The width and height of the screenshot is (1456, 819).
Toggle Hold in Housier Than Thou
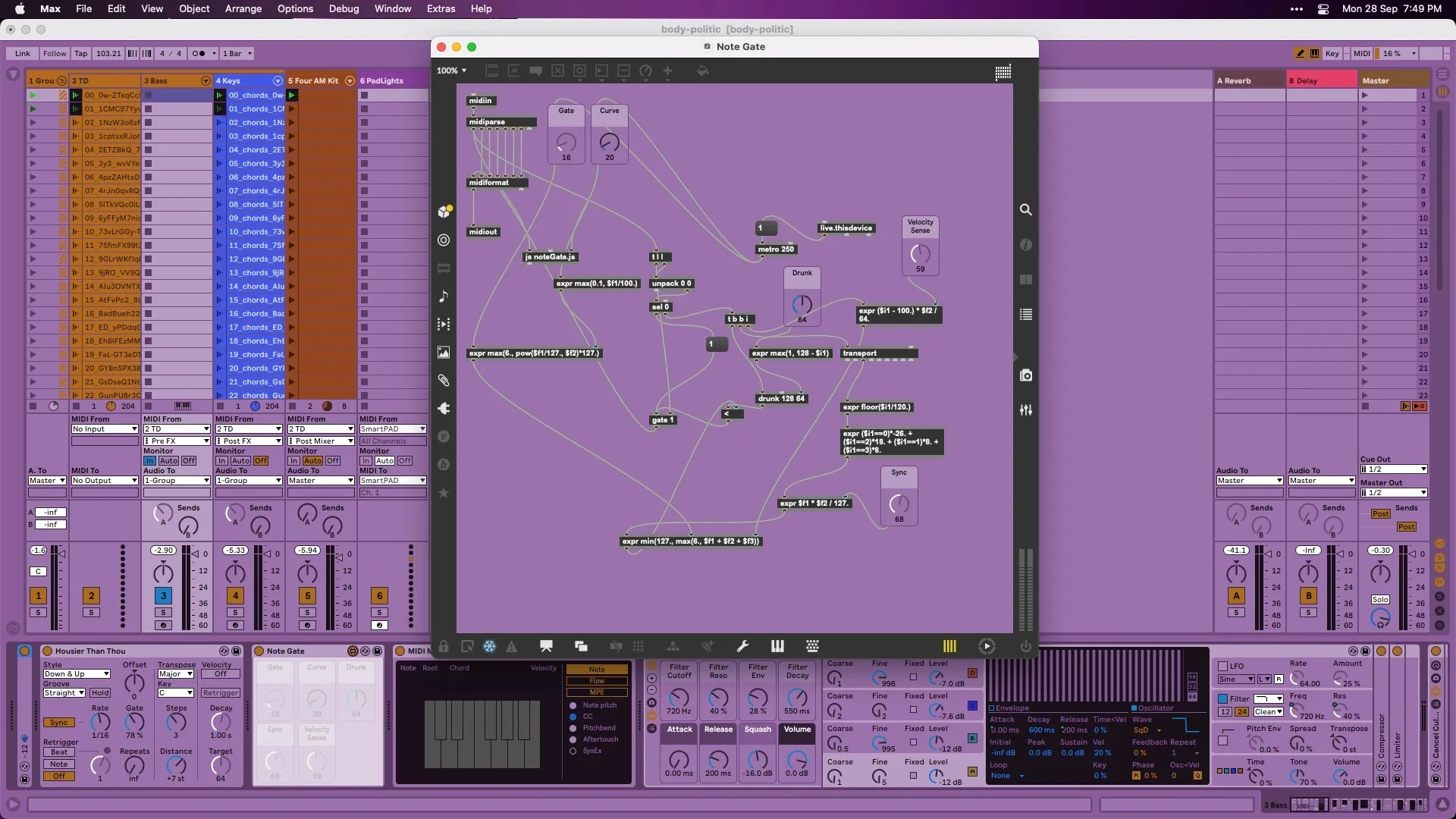[100, 692]
